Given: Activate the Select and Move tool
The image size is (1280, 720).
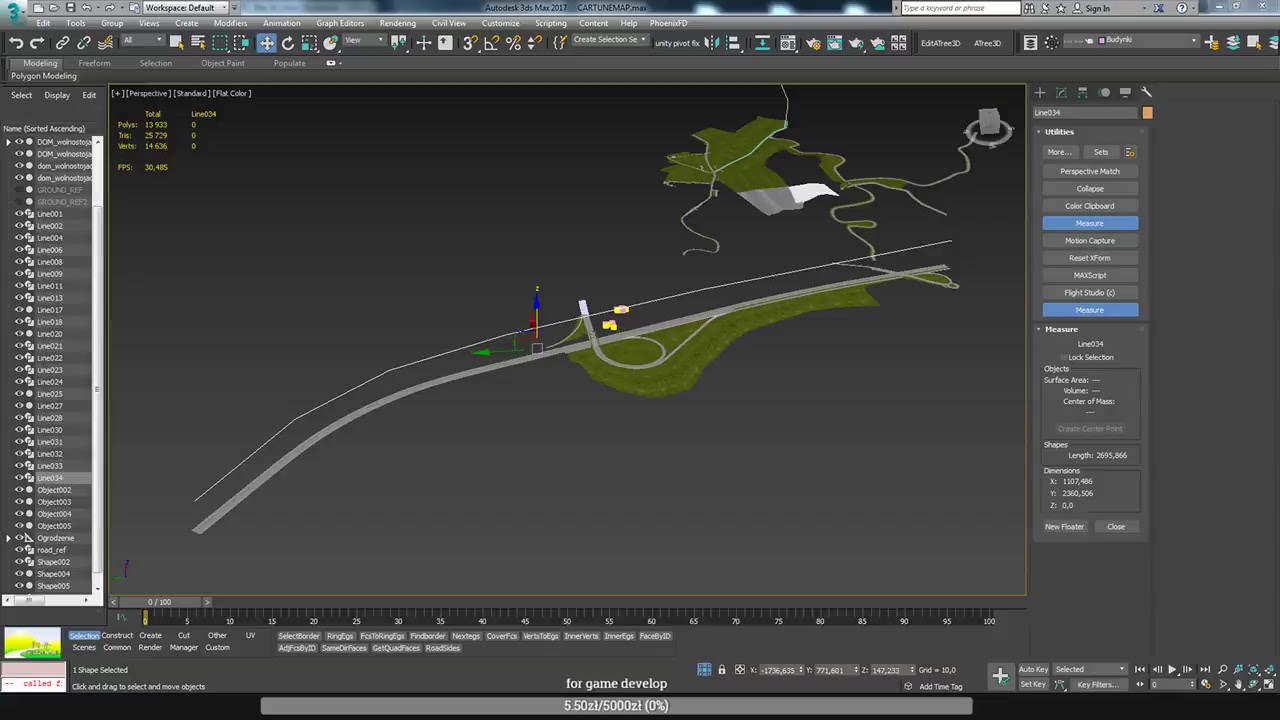Looking at the screenshot, I should coord(266,43).
